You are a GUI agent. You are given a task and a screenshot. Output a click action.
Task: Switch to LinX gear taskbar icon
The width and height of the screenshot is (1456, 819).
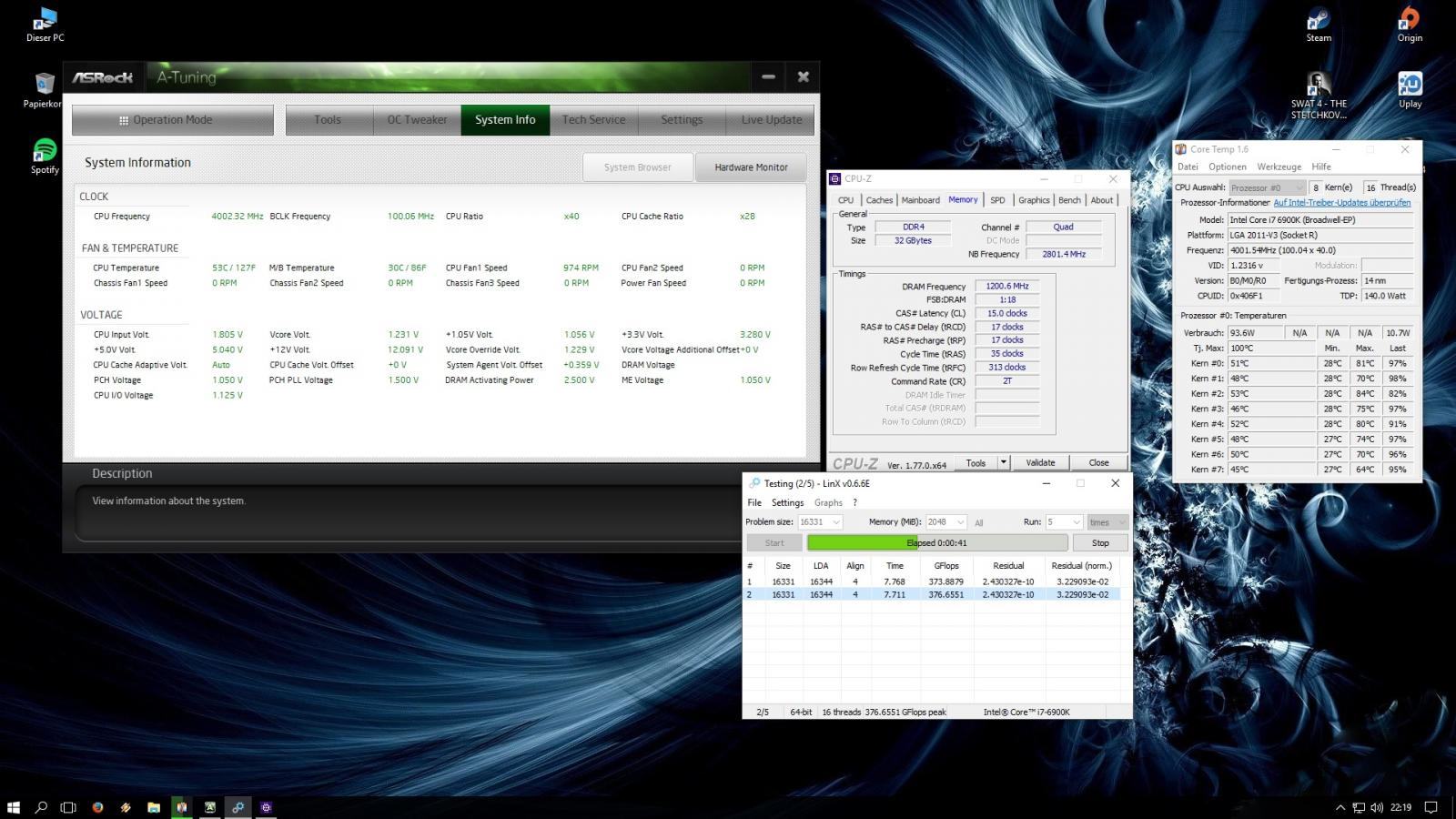(238, 807)
